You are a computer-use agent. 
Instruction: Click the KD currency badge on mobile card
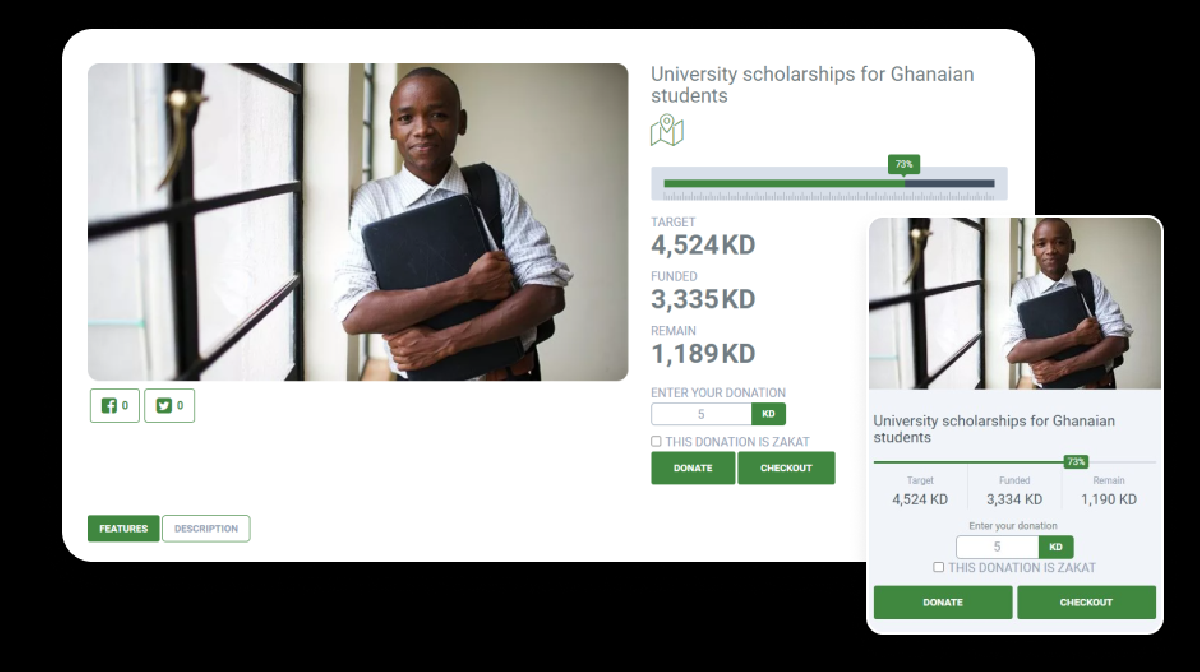tap(1056, 547)
